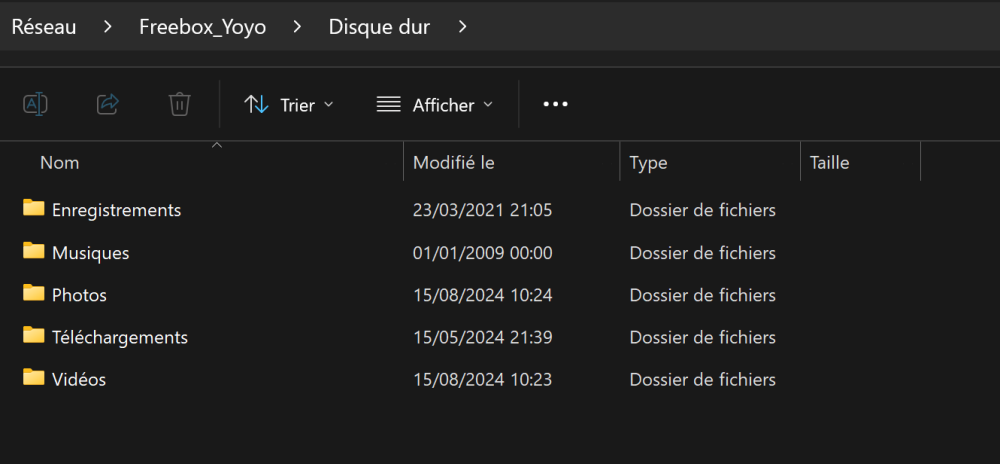Open the three-dots more options menu
Image resolution: width=1000 pixels, height=464 pixels.
(x=555, y=104)
